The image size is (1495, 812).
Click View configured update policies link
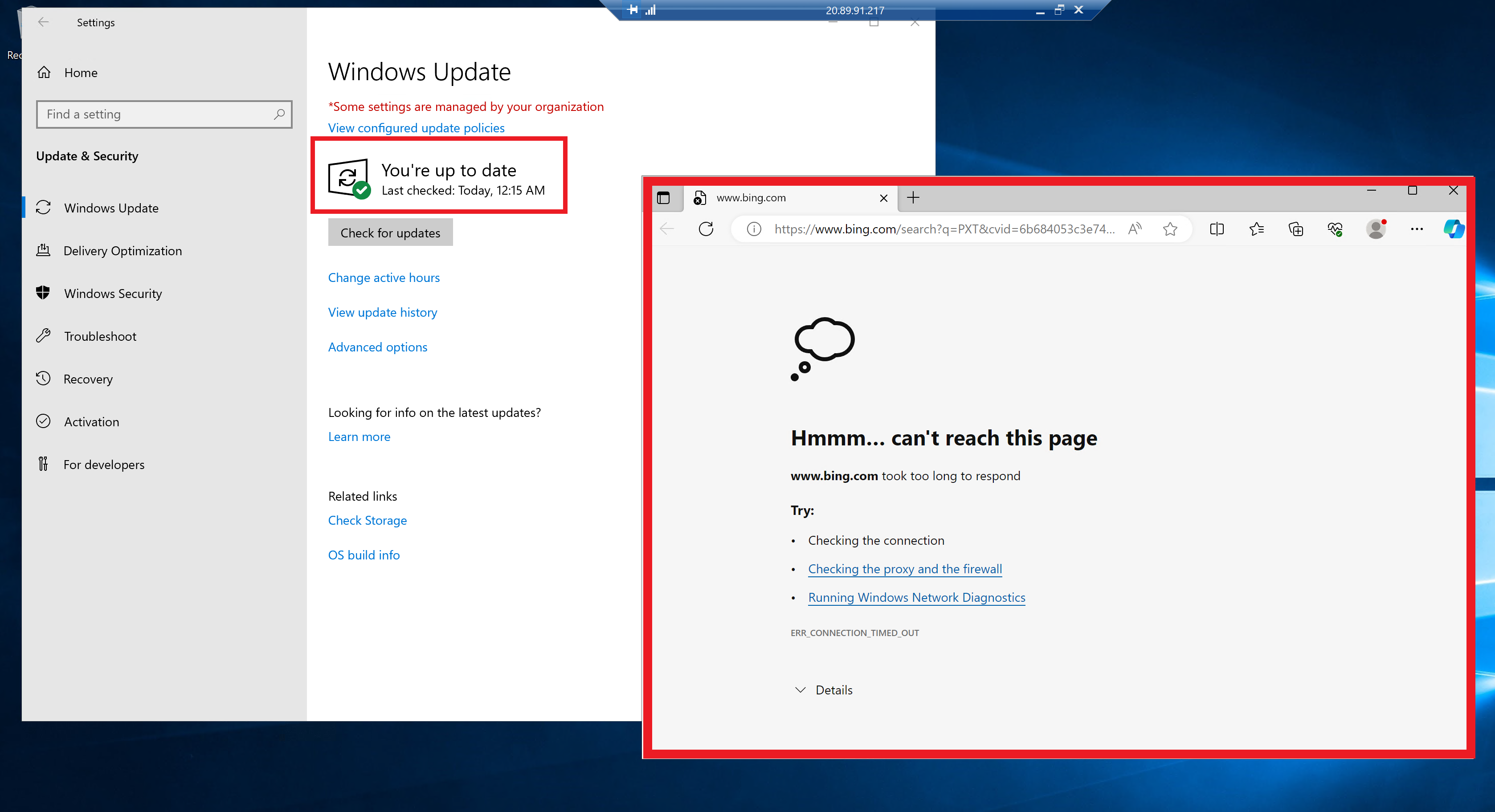[x=416, y=128]
